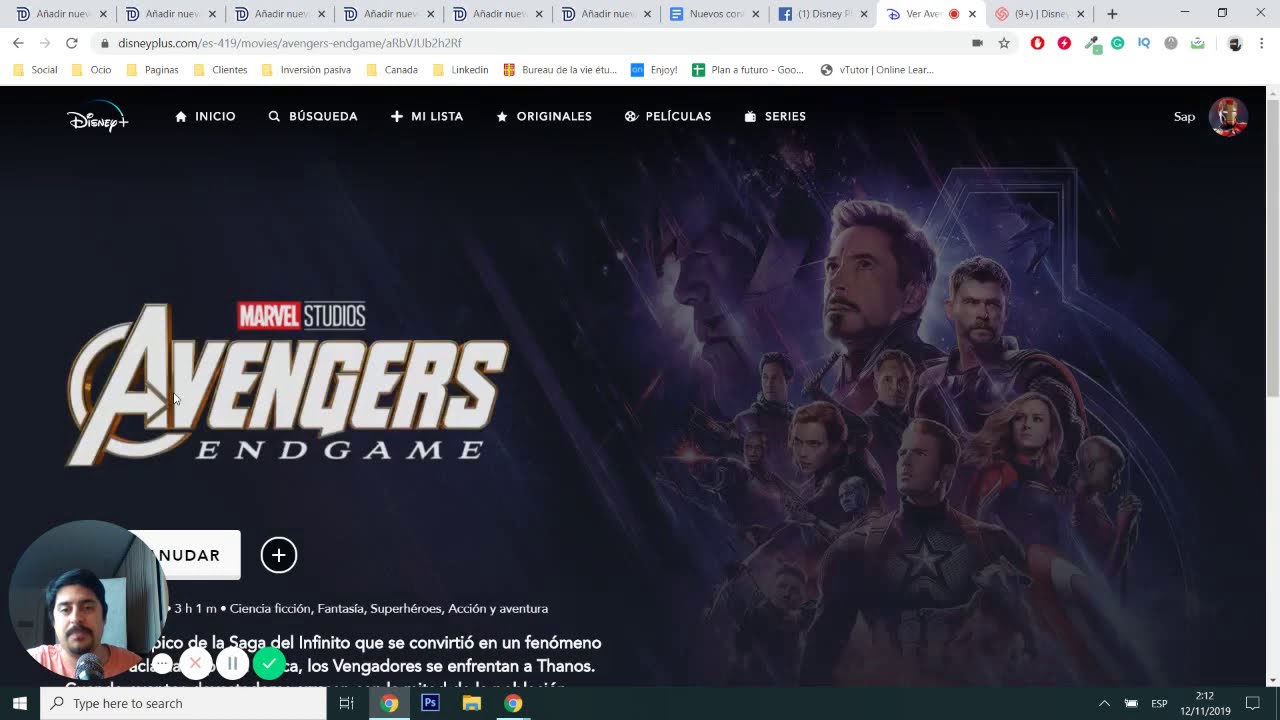Click ESP language indicator

1159,703
